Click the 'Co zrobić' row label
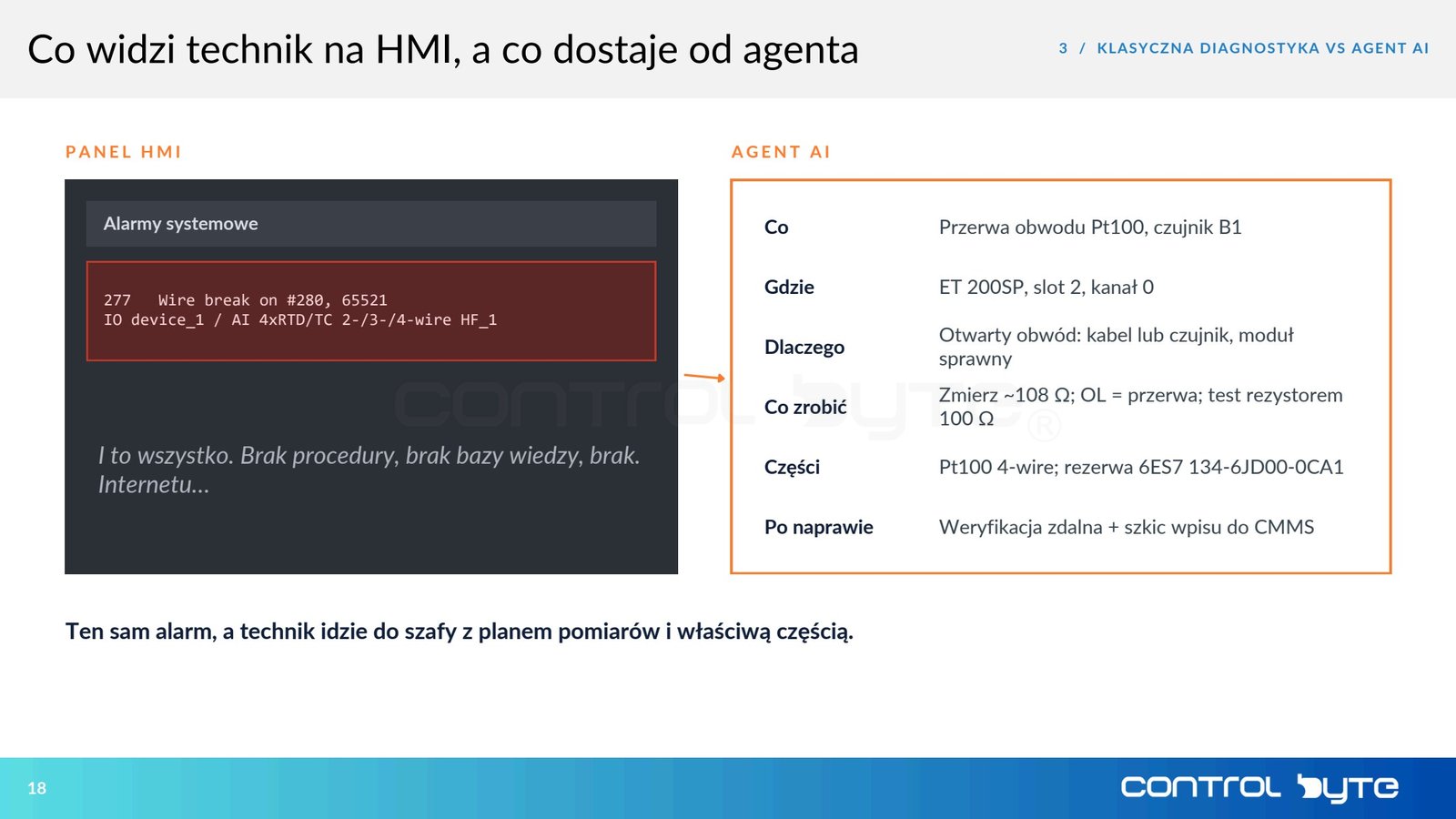This screenshot has width=1456, height=819. pyautogui.click(x=805, y=408)
